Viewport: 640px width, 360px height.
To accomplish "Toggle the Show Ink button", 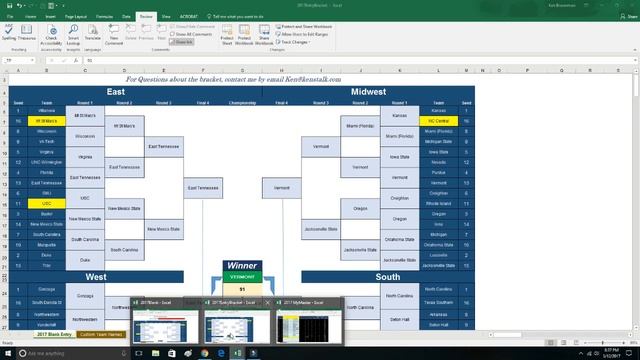I will tap(182, 42).
